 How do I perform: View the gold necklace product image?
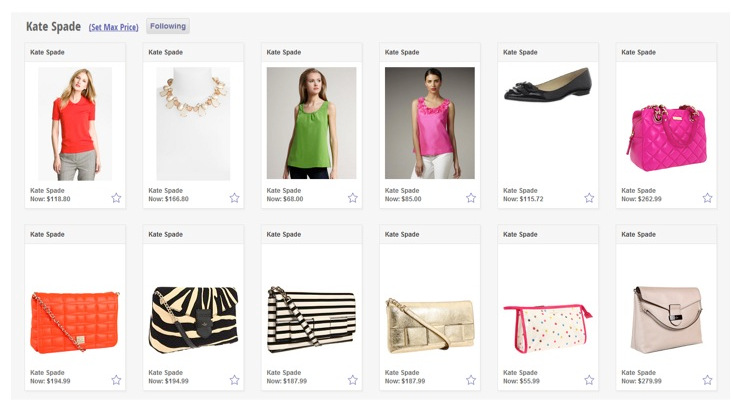coord(193,124)
